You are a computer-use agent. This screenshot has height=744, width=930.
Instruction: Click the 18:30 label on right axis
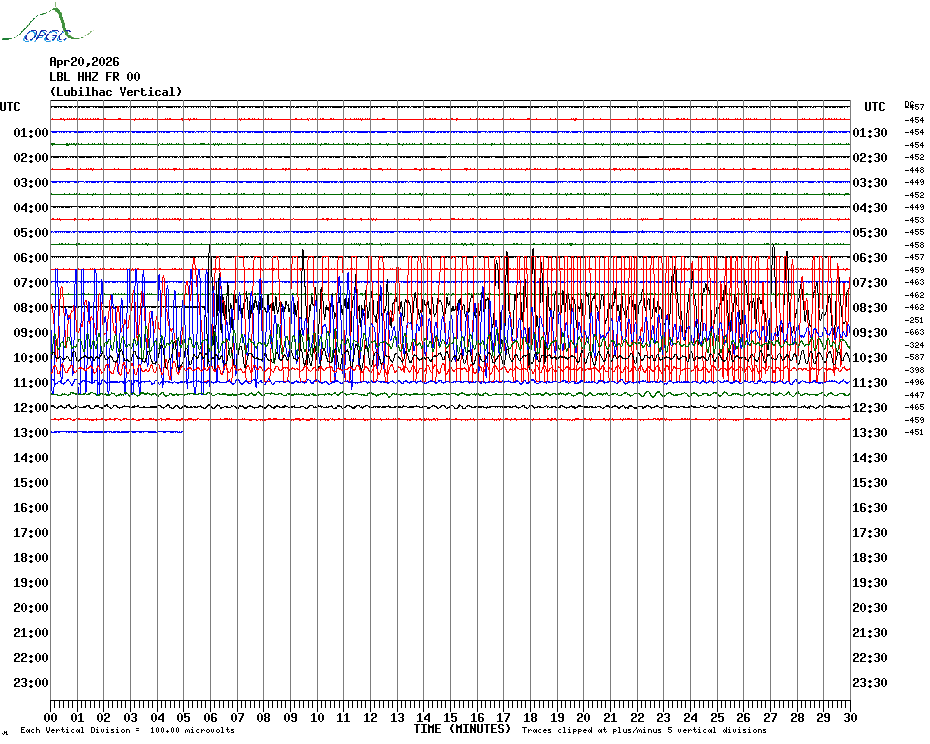[869, 558]
